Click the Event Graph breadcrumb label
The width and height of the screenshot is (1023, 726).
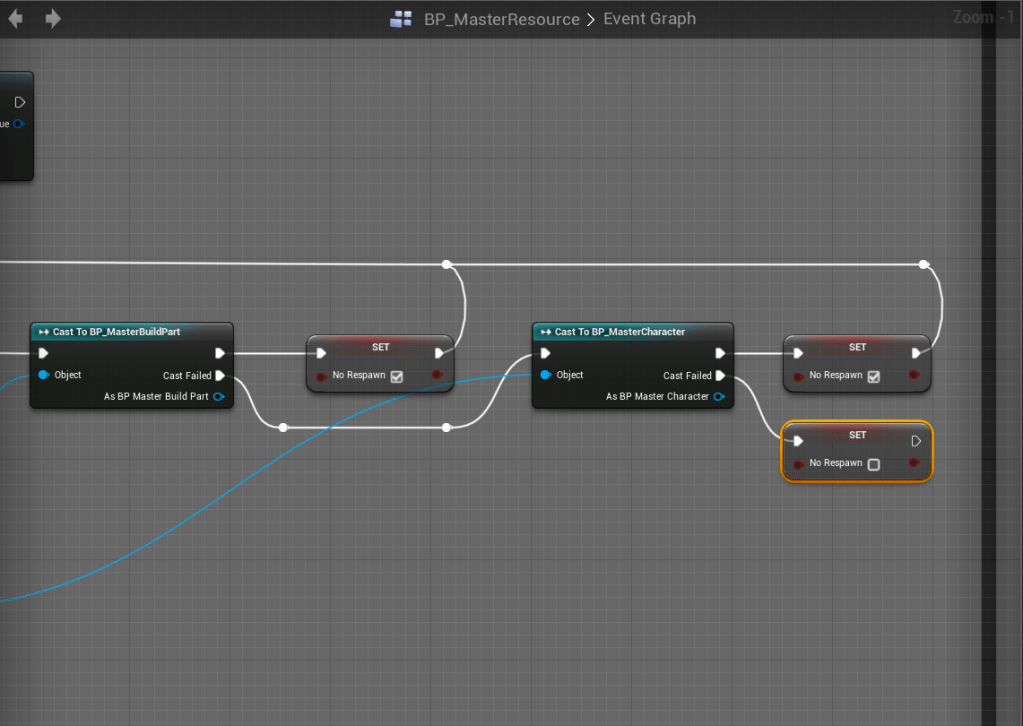pyautogui.click(x=649, y=19)
